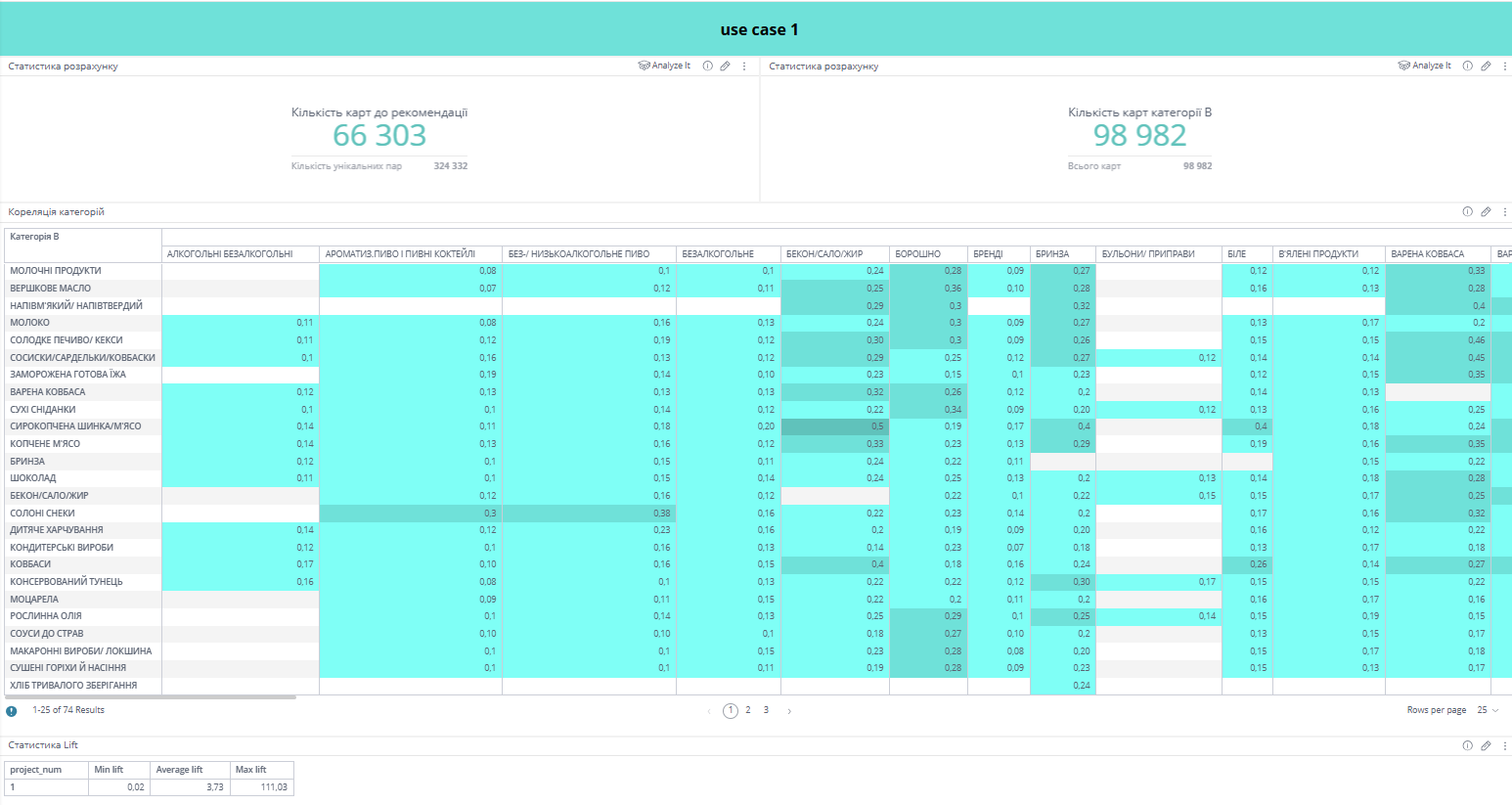Go to page 2 of the results
This screenshot has width=1512, height=805.
coord(748,710)
